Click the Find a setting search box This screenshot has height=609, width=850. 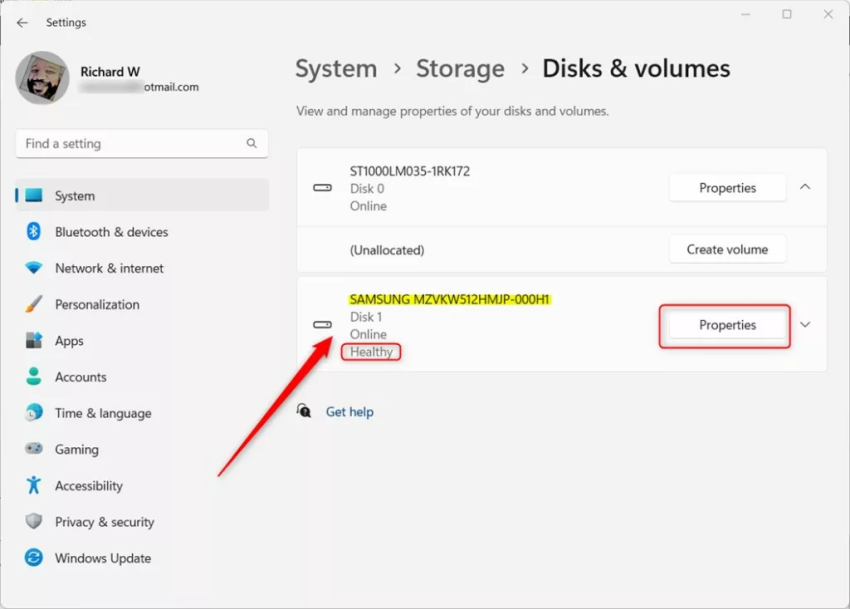pos(135,144)
